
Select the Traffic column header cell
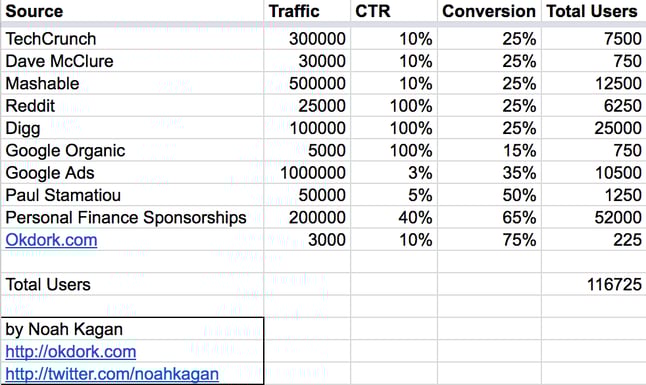pos(307,11)
